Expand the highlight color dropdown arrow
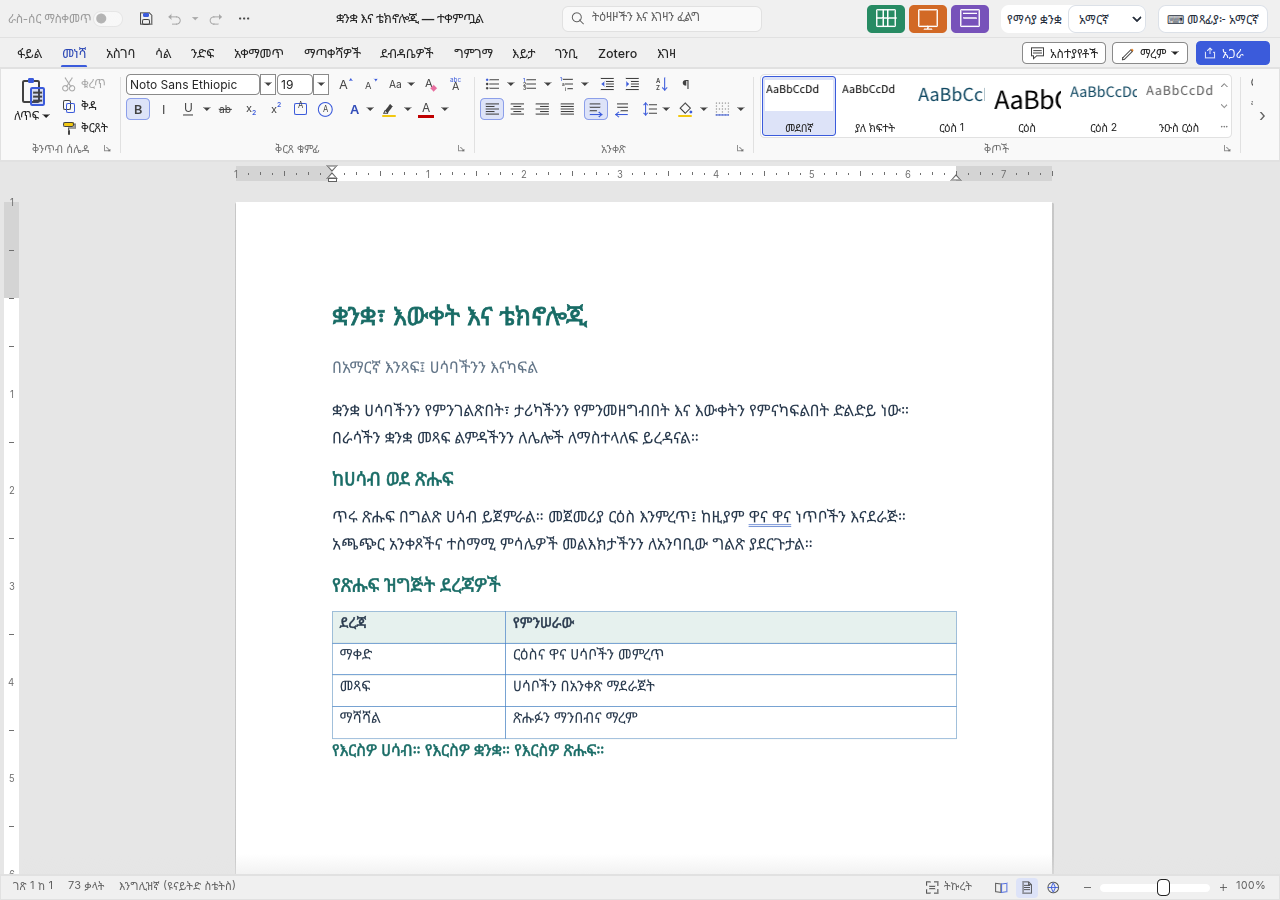Image resolution: width=1280 pixels, height=900 pixels. tap(408, 109)
